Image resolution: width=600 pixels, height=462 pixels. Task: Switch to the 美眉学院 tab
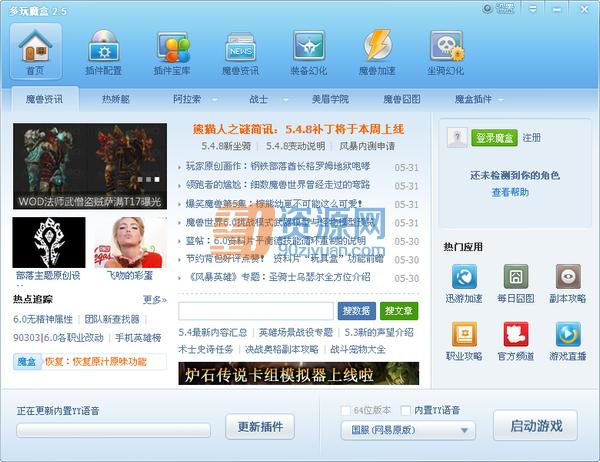tap(330, 100)
